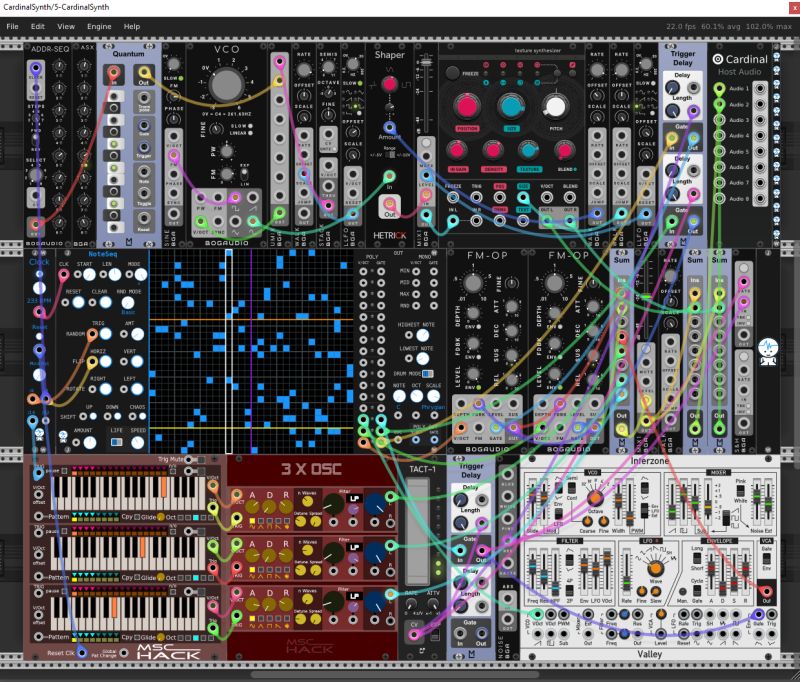Screen dimensions: 800x682
Task: Click texture synthesizer IN L jack
Action: click(453, 220)
